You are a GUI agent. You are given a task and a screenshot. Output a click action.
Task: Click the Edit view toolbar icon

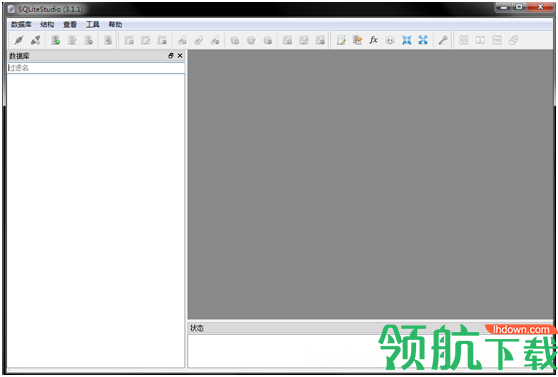(x=304, y=40)
